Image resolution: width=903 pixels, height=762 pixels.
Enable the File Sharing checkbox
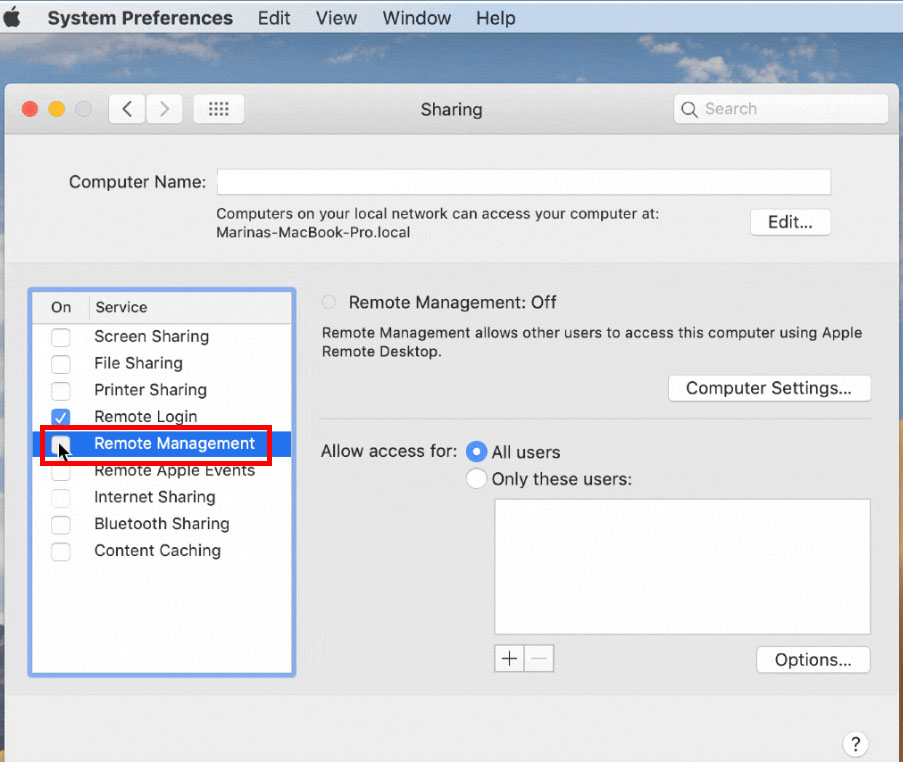tap(61, 363)
